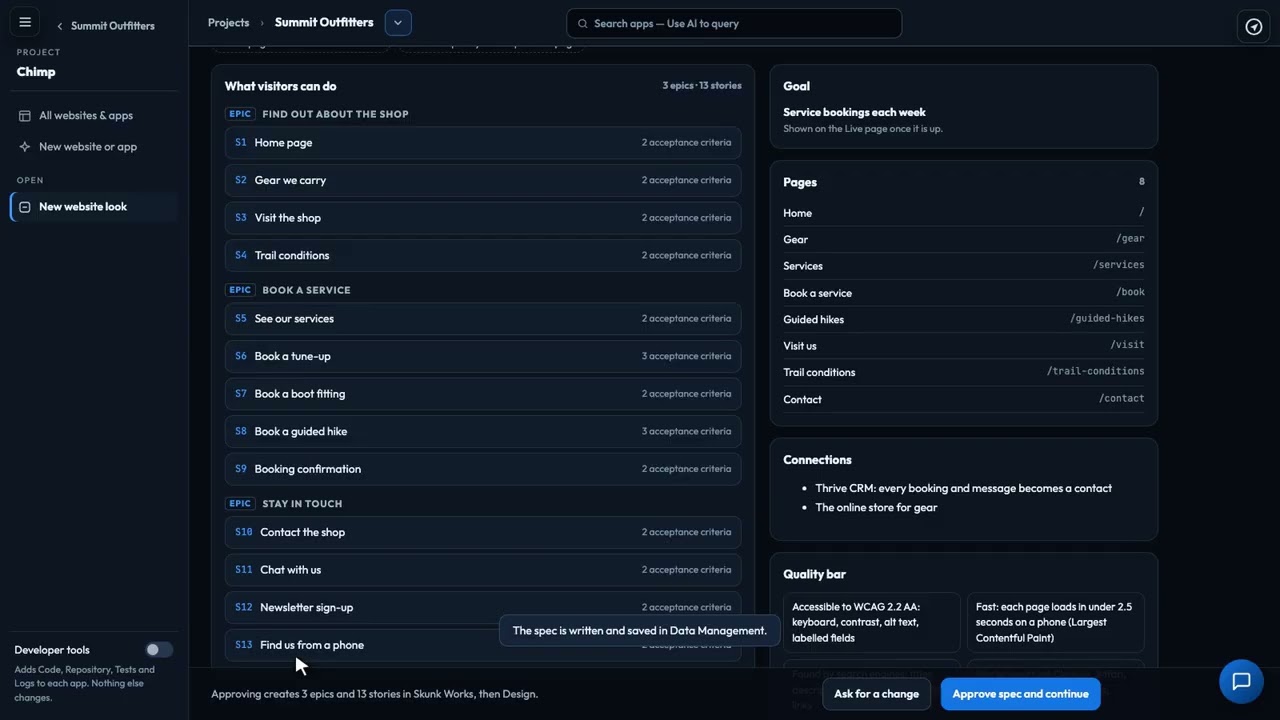Click Summit Outfitters in the sidebar
The width and height of the screenshot is (1280, 720).
113,26
